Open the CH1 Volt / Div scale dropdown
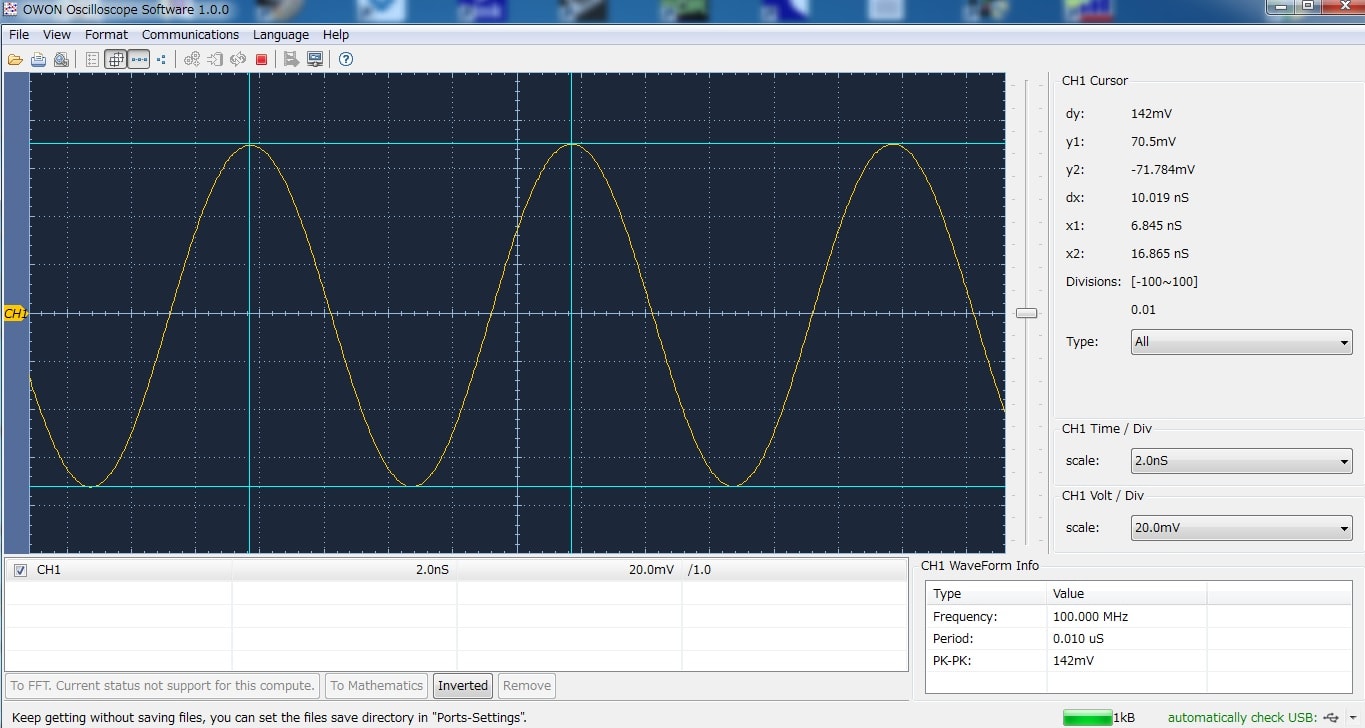This screenshot has width=1365, height=728. [1241, 528]
